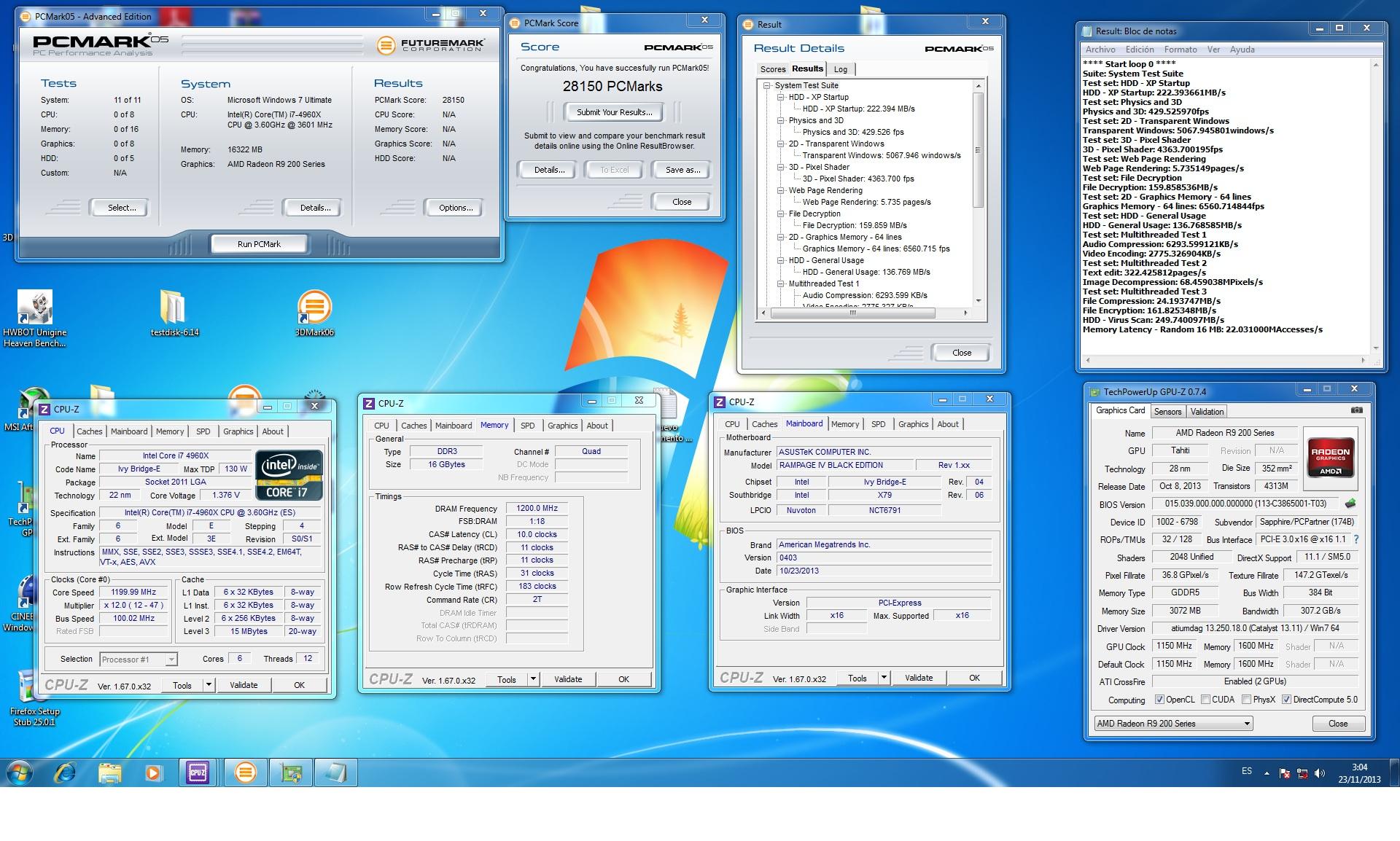Switch to GPU-Z taskbar icon
Screen dimensions: 1400x841
point(291,772)
